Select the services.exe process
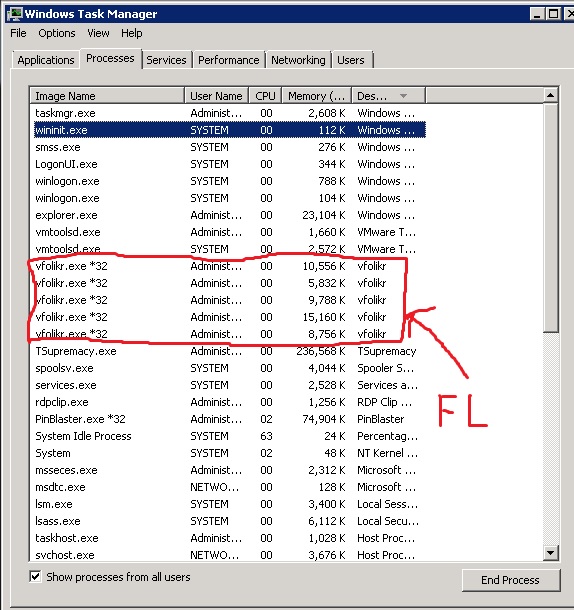The image size is (574, 610). point(228,385)
